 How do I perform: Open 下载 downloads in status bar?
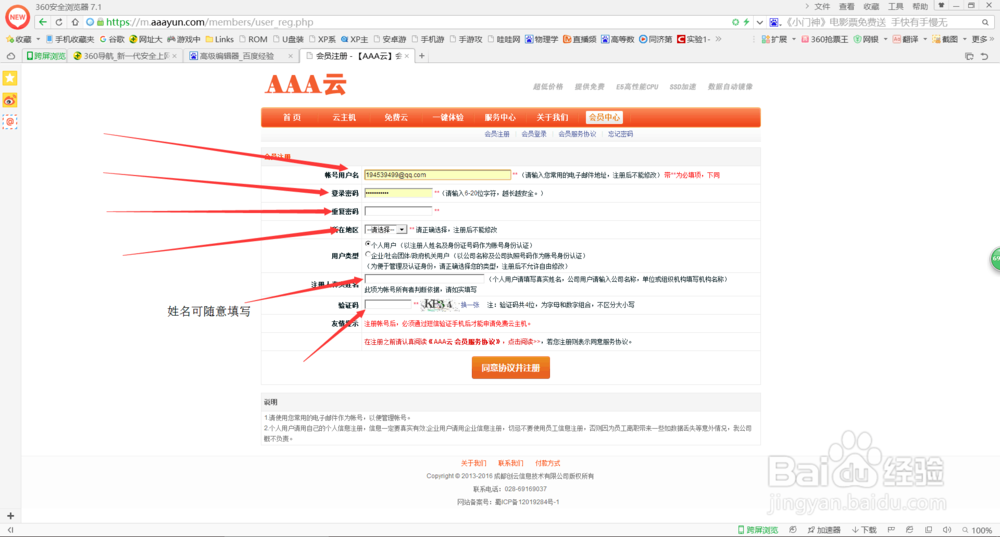pos(864,530)
